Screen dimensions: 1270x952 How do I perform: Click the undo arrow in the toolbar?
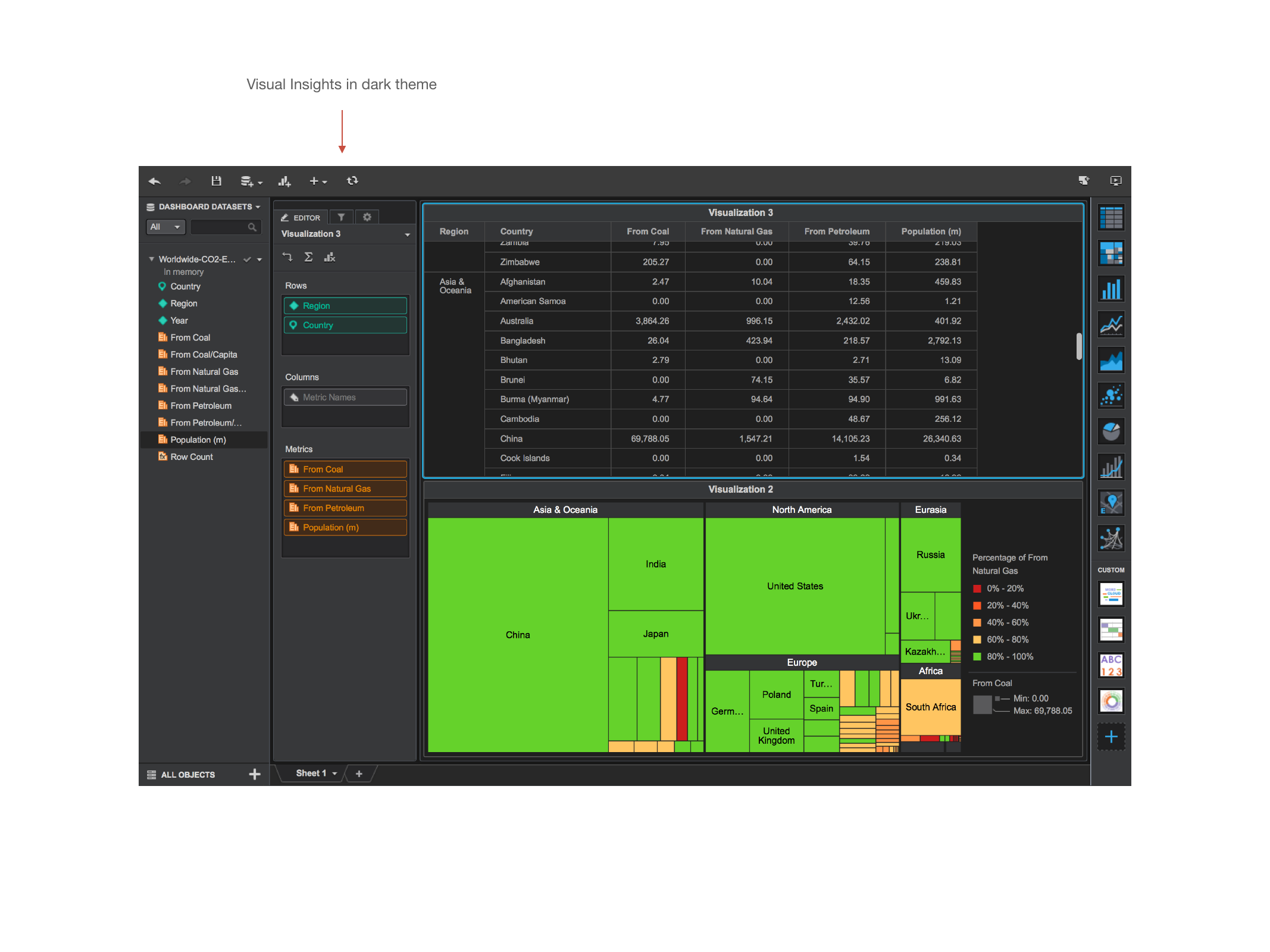click(x=155, y=181)
